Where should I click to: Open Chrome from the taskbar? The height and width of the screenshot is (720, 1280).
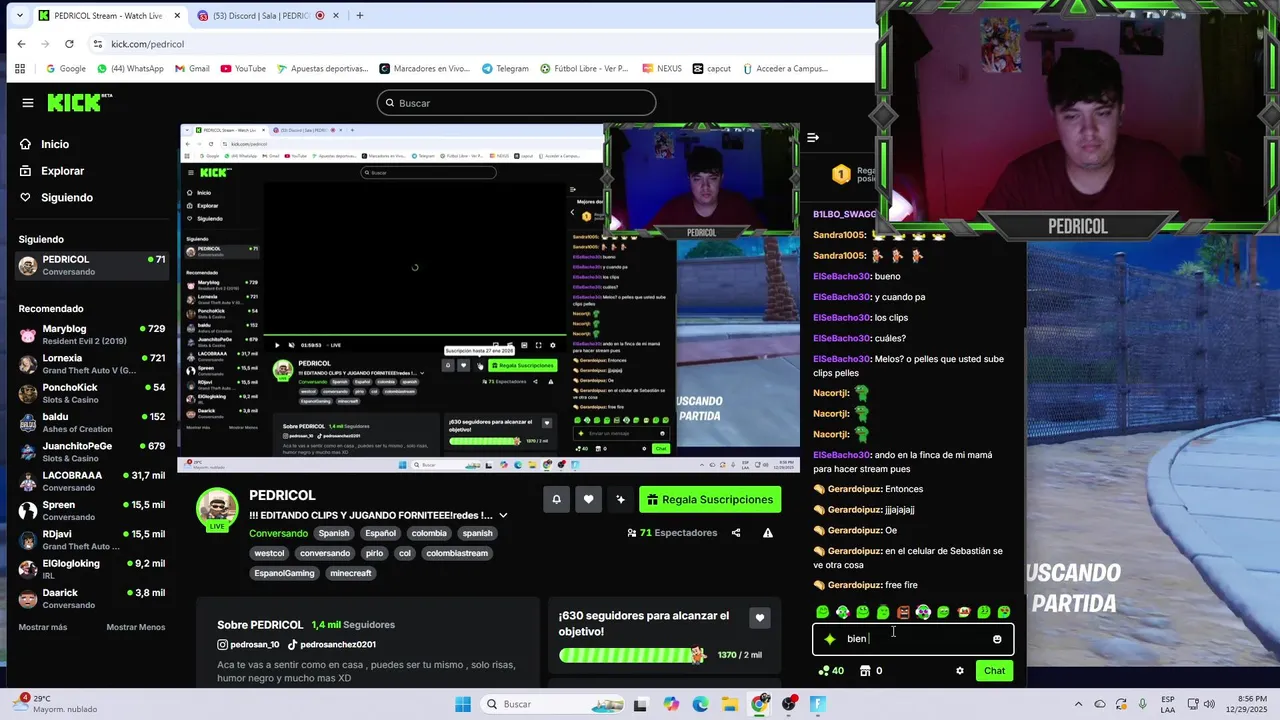[x=759, y=704]
